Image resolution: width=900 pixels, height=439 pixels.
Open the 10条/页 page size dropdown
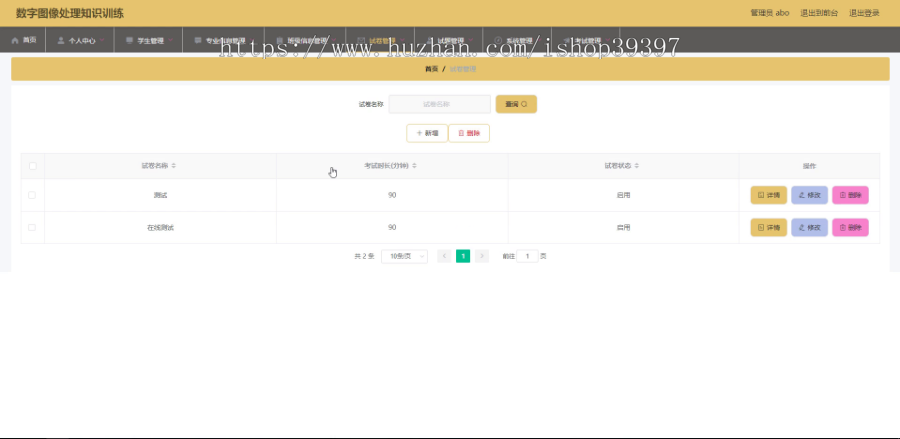coord(404,256)
